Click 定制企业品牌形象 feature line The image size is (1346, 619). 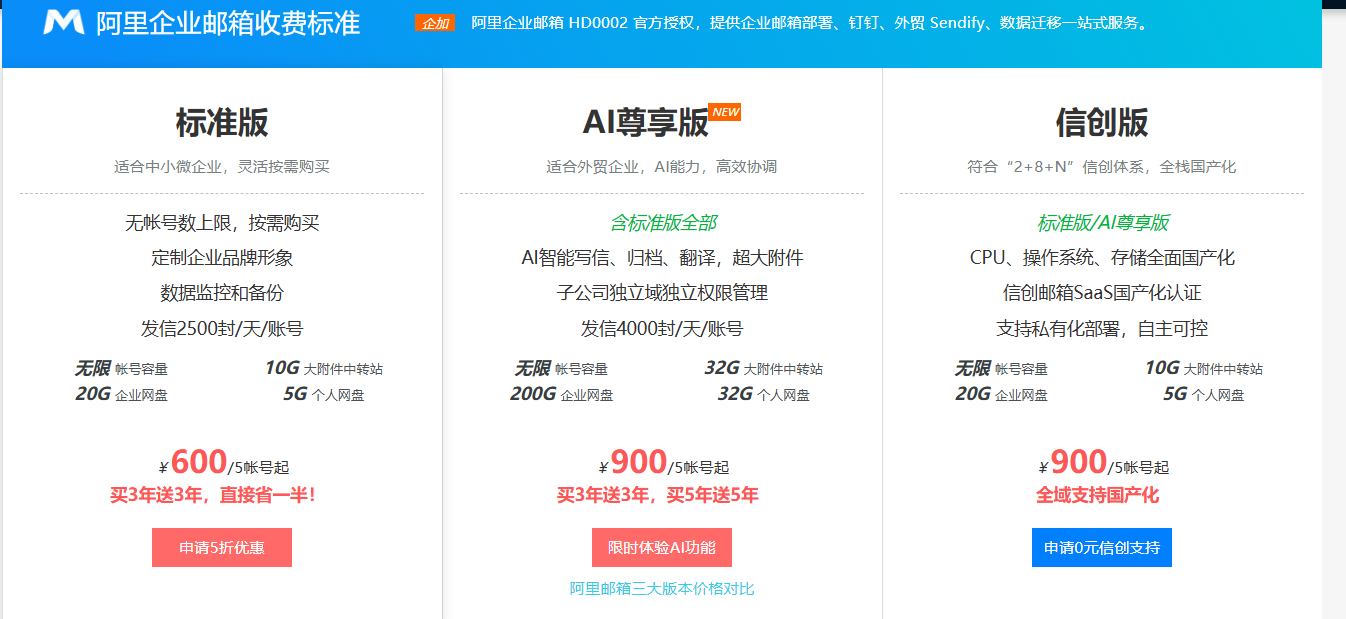click(222, 258)
